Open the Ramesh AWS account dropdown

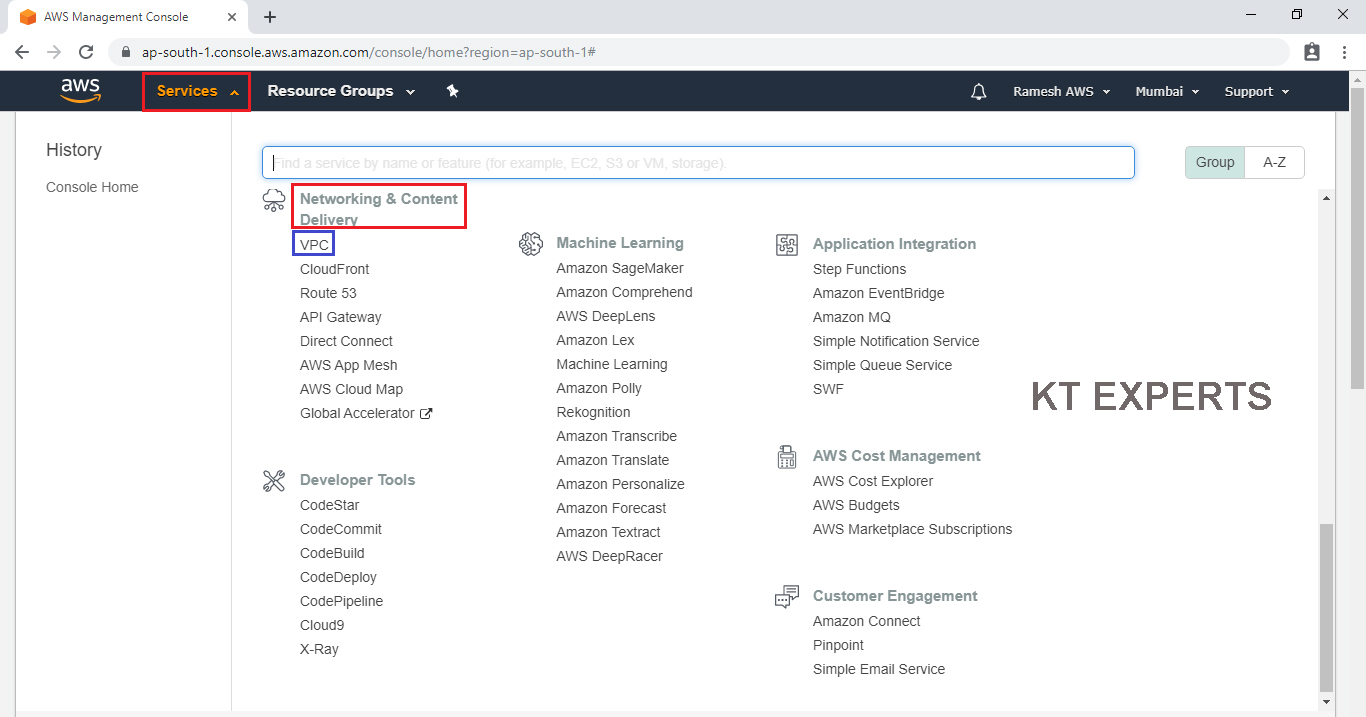[x=1061, y=91]
